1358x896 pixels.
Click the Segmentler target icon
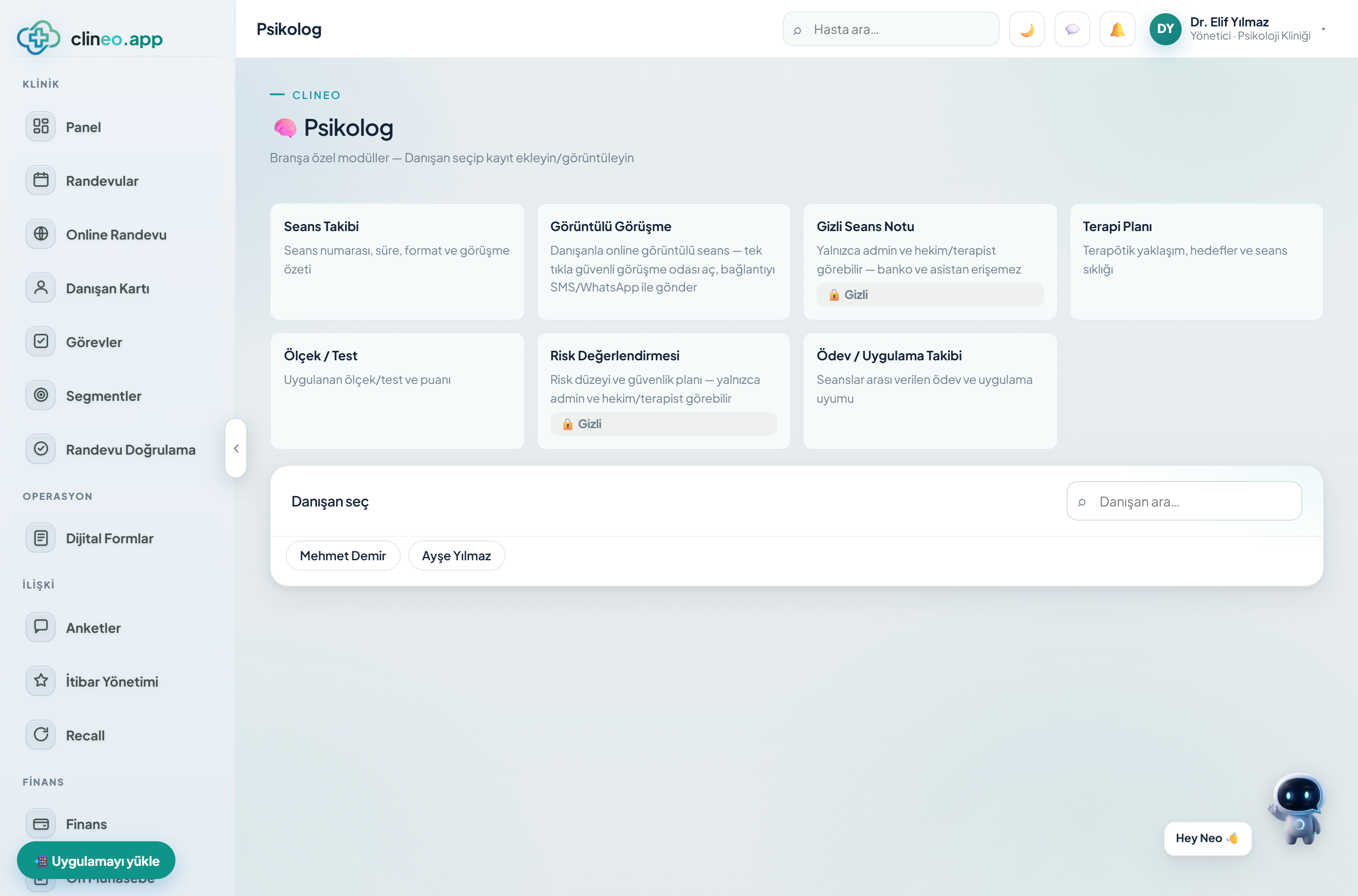(x=41, y=395)
